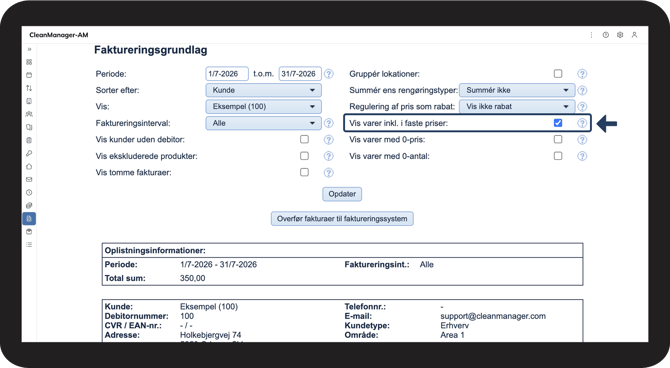Click the Kundetype value Erhverv
670x368 pixels.
[455, 326]
